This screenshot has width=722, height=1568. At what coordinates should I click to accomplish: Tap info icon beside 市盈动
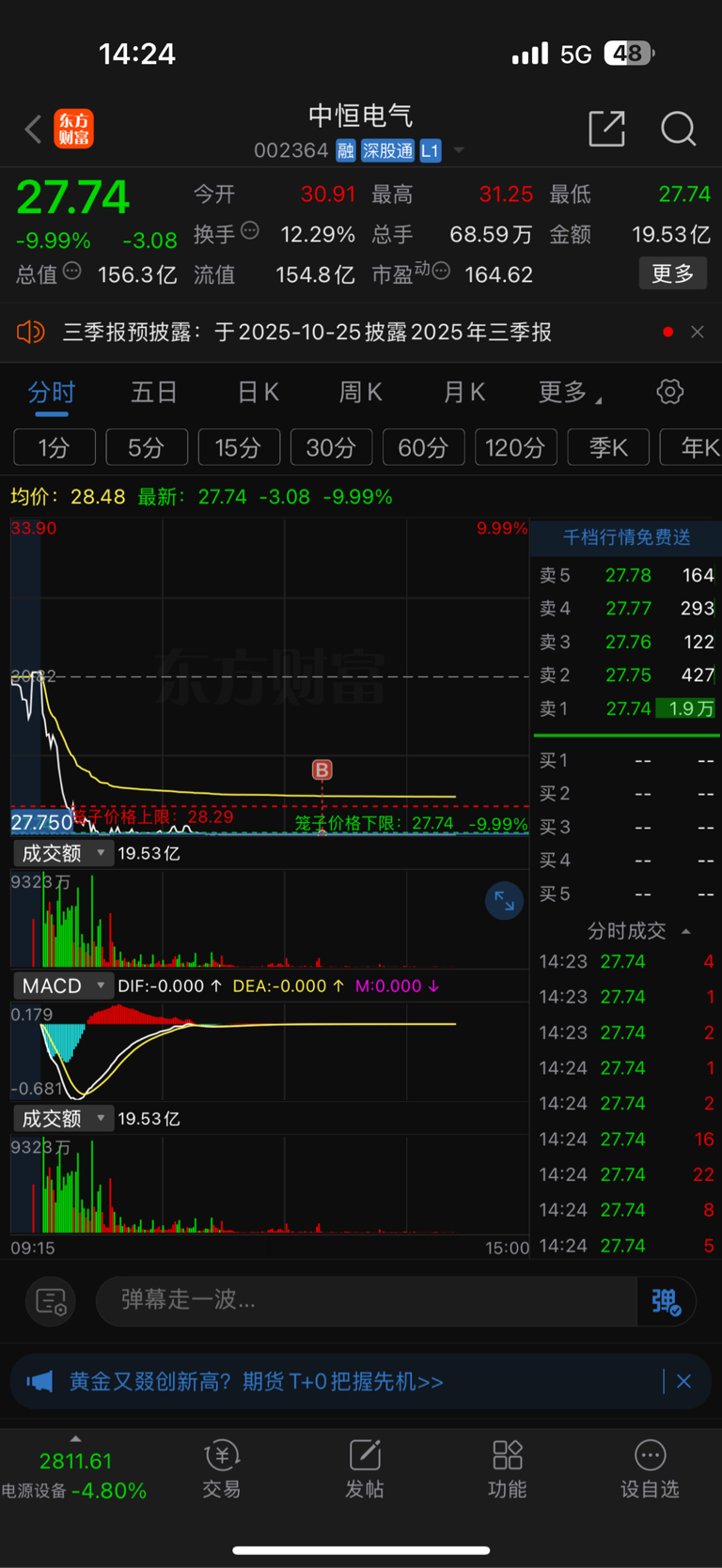pyautogui.click(x=441, y=272)
